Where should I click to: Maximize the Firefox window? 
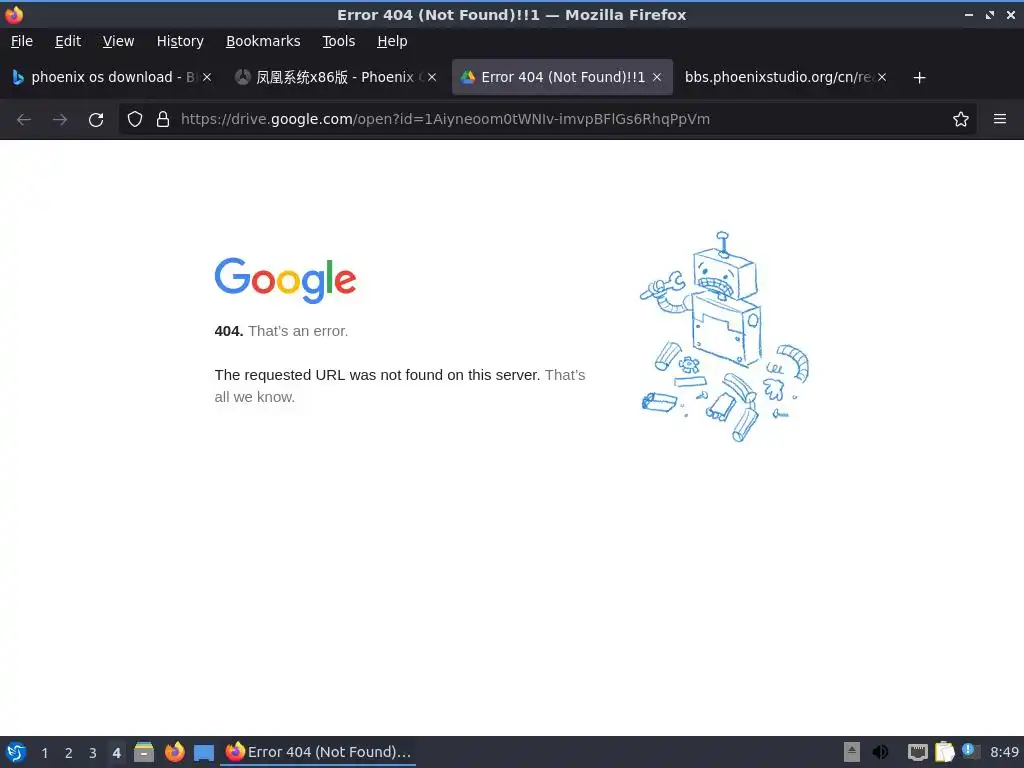[x=990, y=15]
